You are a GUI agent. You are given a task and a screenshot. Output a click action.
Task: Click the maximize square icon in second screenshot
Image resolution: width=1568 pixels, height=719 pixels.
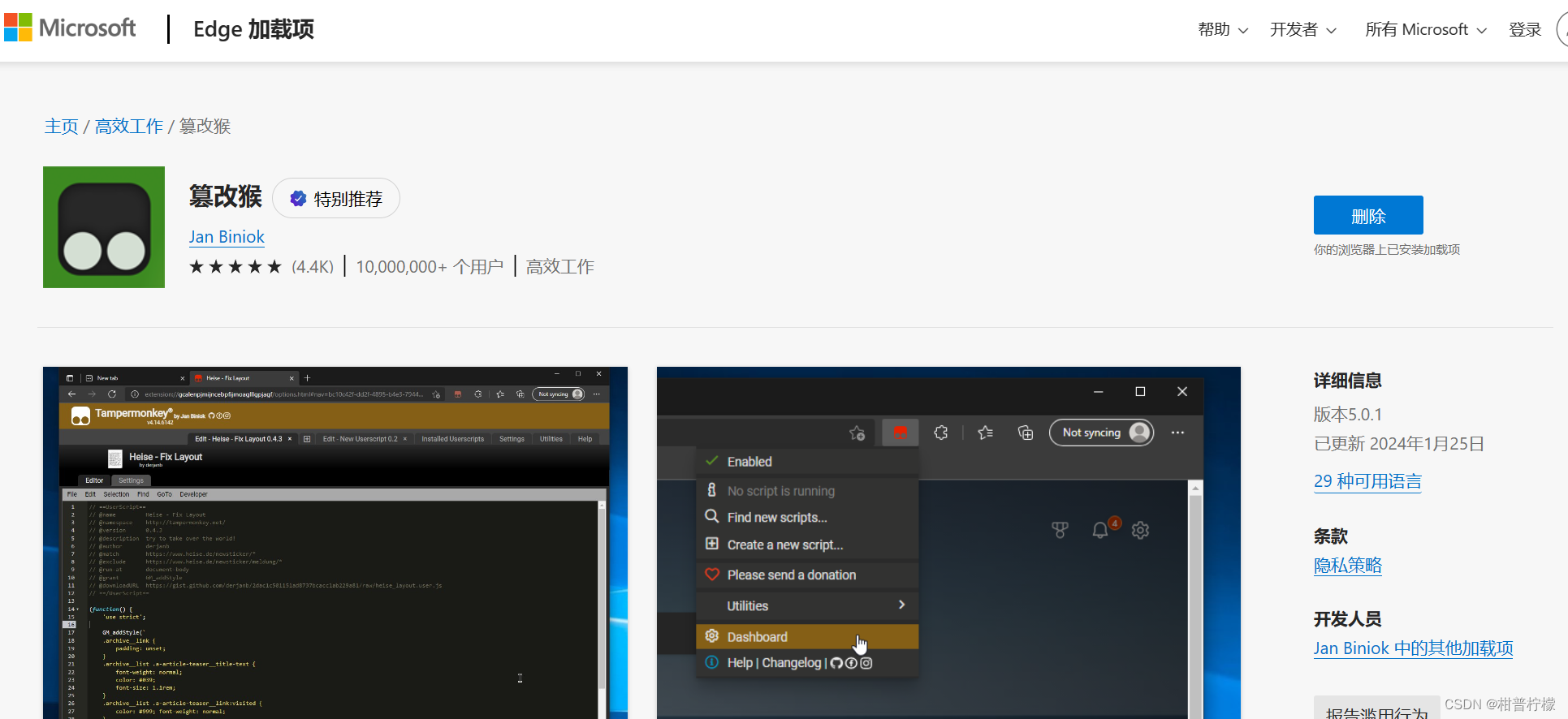(x=1140, y=391)
